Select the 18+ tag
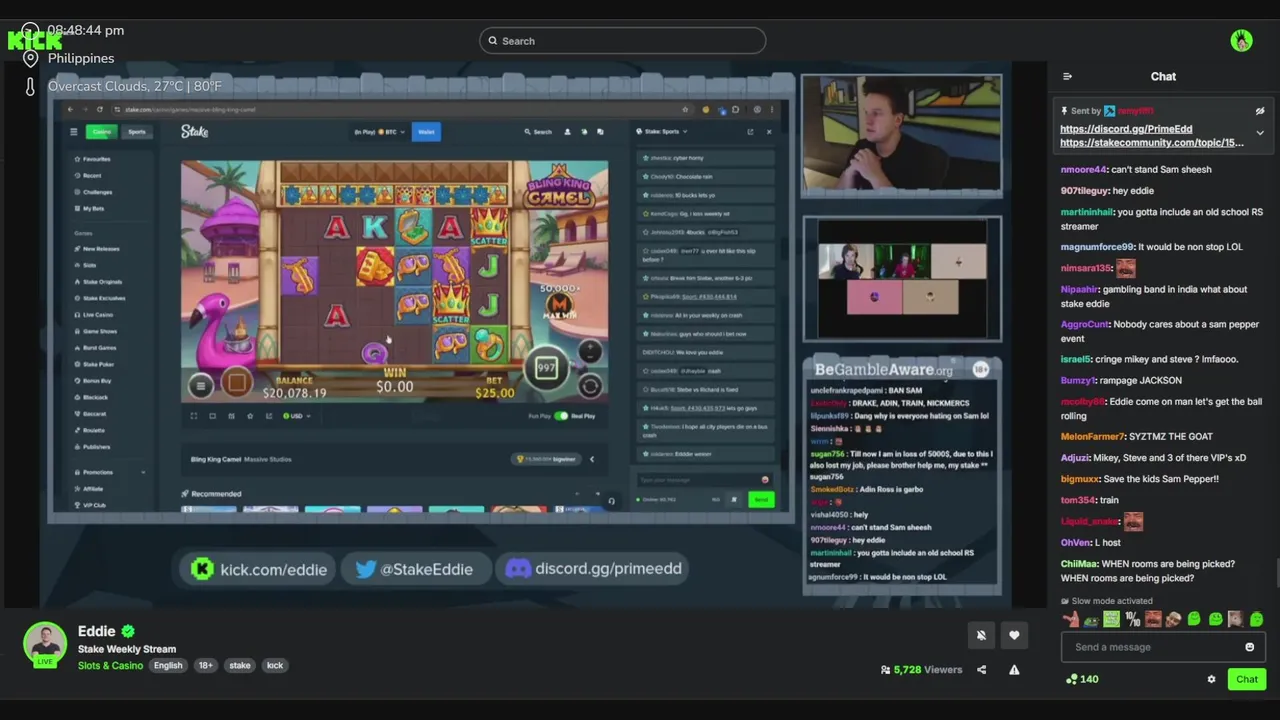 click(205, 665)
